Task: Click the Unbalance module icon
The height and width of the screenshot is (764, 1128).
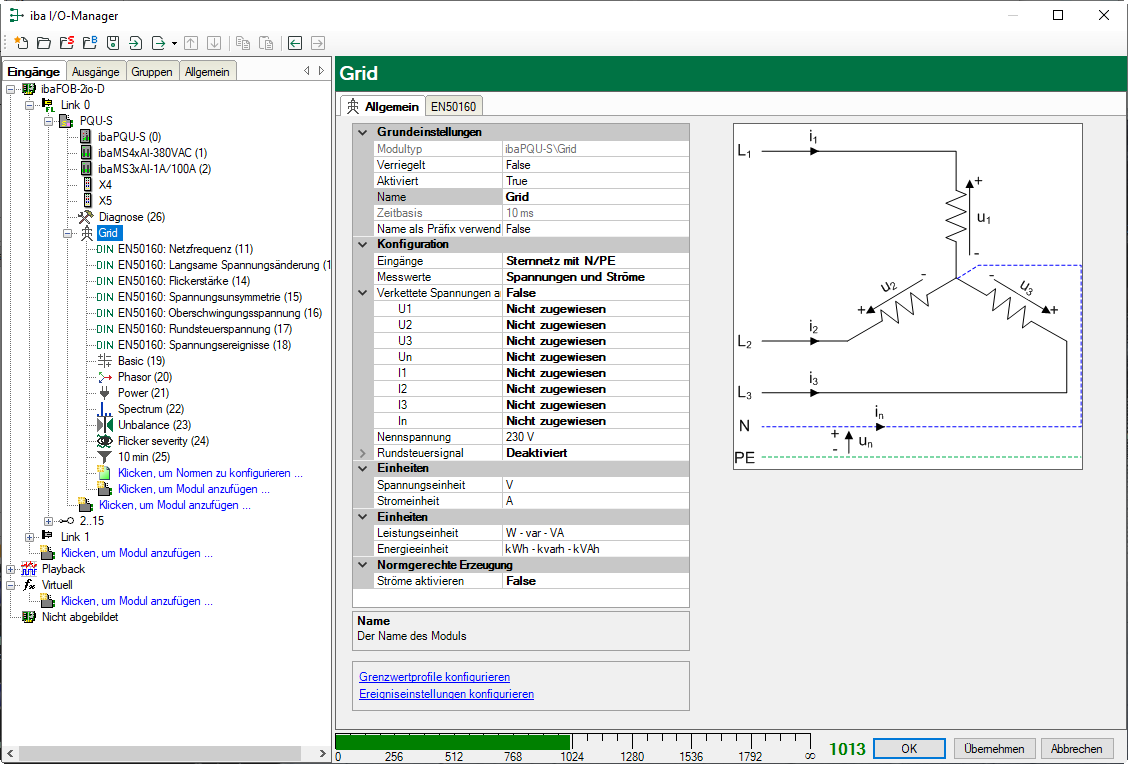Action: tap(105, 425)
